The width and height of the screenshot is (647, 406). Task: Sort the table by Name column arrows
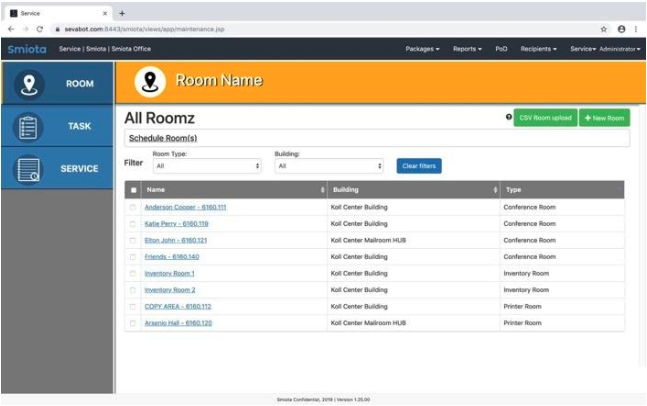[323, 190]
